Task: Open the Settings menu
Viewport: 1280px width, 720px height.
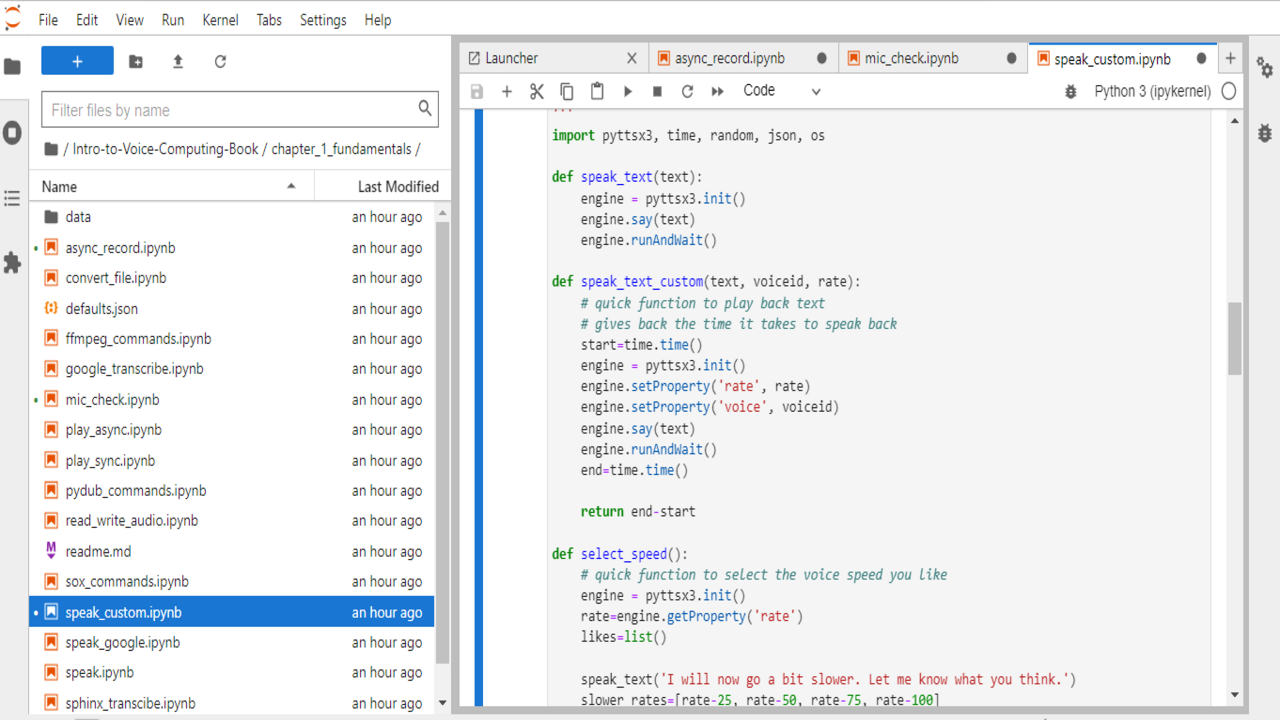Action: pyautogui.click(x=323, y=20)
